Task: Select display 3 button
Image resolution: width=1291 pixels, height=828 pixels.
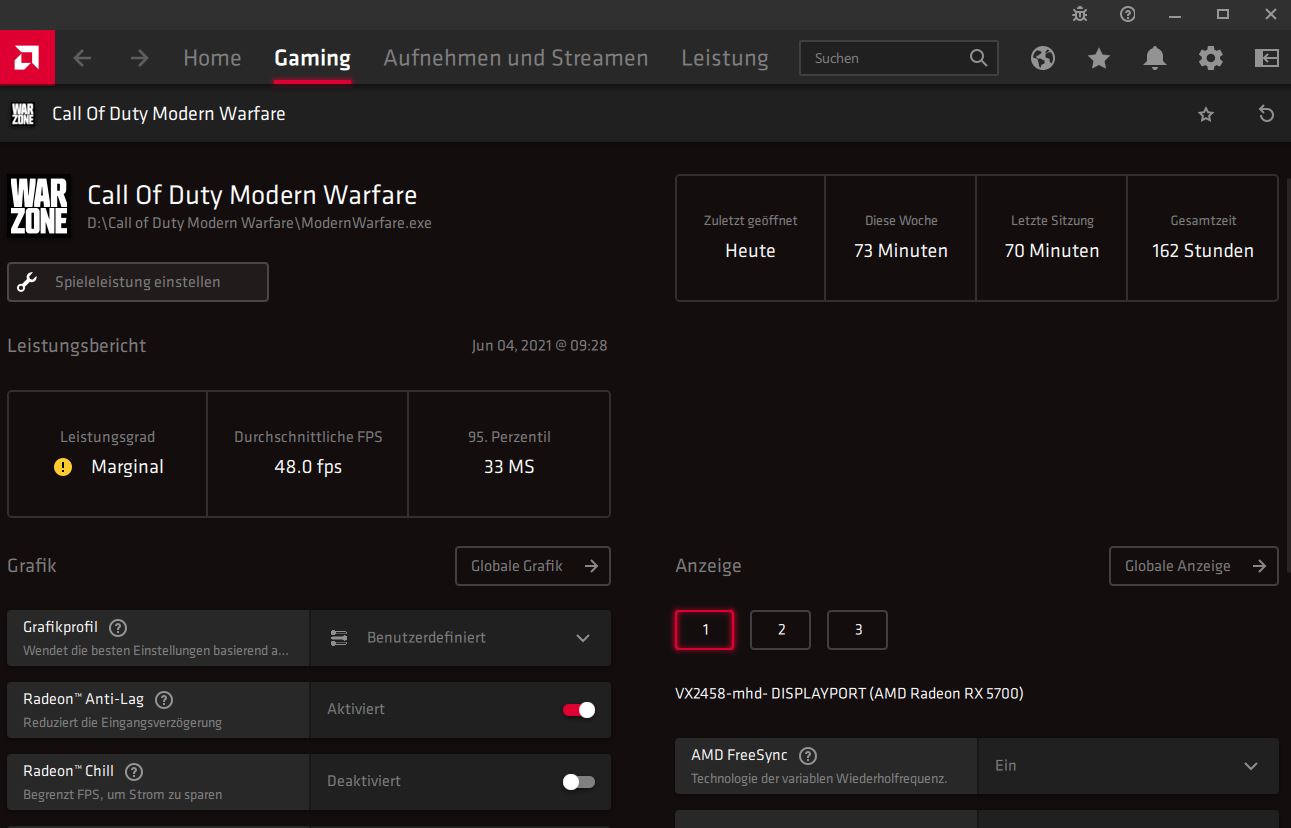Action: tap(857, 630)
